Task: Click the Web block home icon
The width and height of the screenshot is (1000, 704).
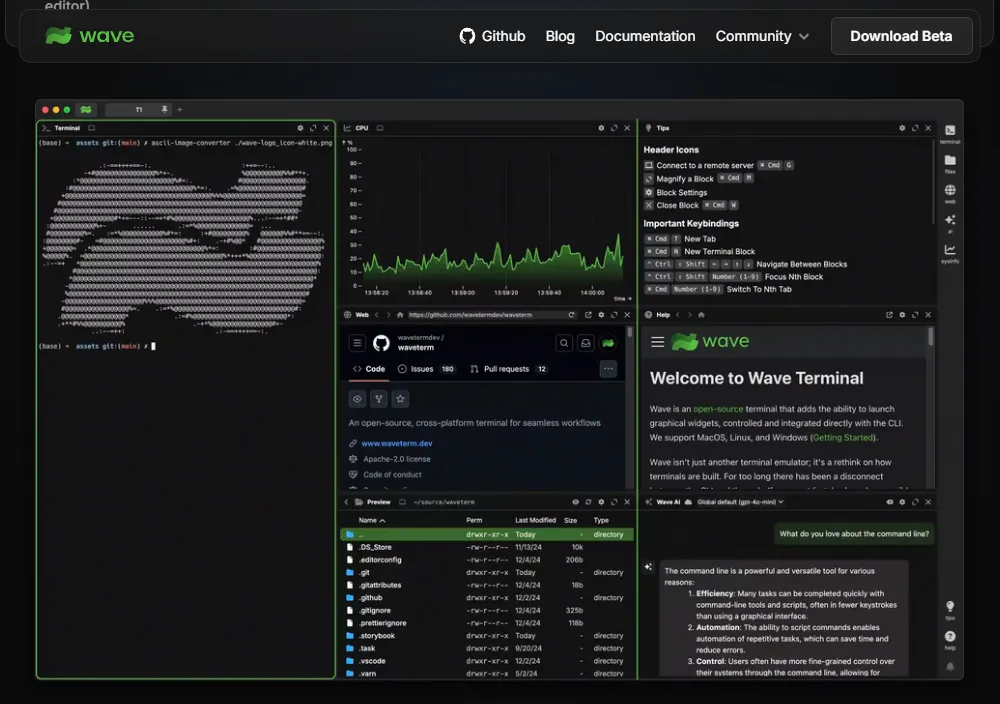Action: click(x=400, y=315)
